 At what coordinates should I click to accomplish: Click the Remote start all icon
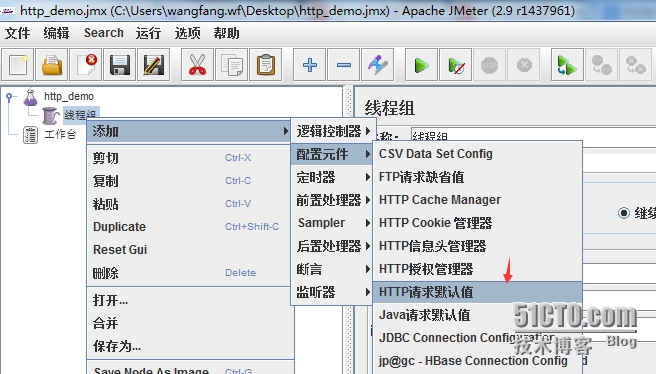(567, 65)
